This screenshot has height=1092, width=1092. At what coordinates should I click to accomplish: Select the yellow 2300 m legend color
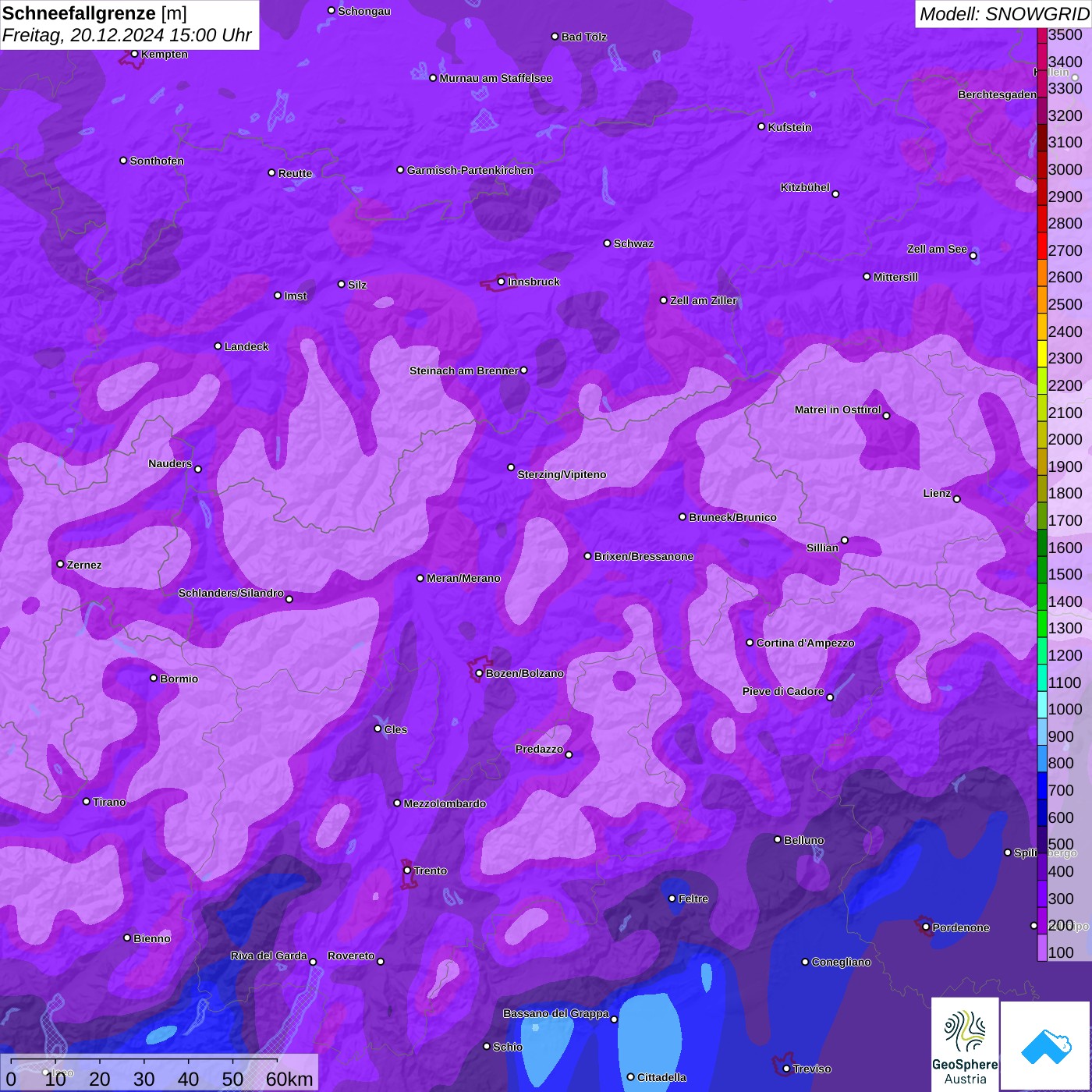coord(1042,354)
